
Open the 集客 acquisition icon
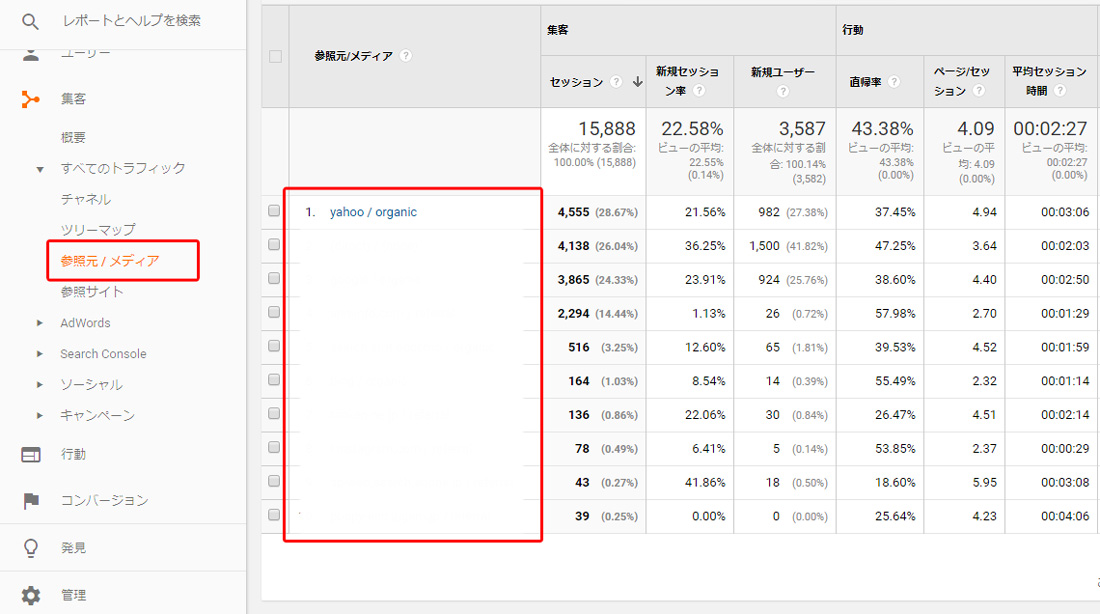click(x=31, y=99)
